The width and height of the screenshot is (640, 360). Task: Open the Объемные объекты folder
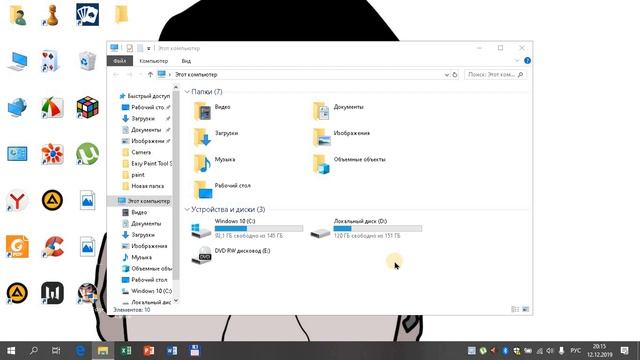click(x=349, y=163)
